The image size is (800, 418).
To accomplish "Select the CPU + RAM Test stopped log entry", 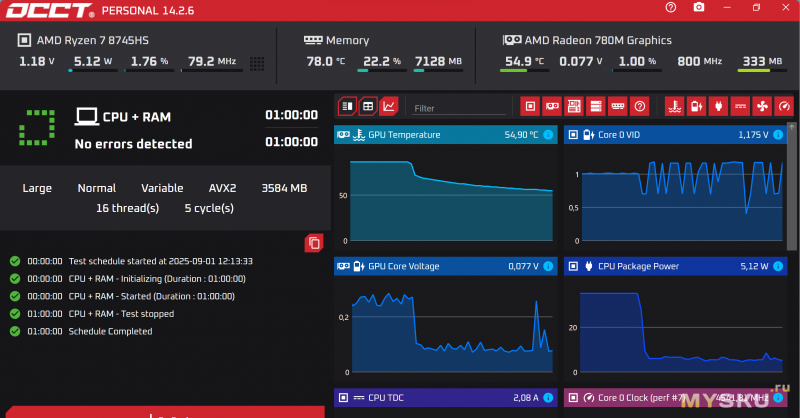I will click(x=92, y=314).
